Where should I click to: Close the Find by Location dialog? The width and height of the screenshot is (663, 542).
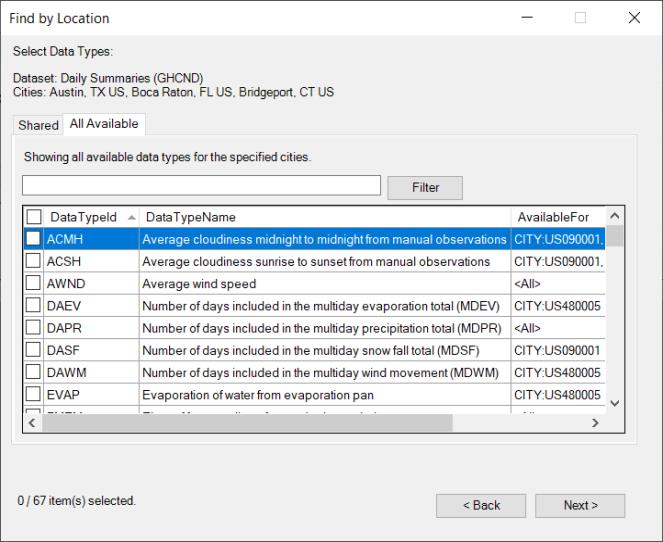click(x=634, y=18)
